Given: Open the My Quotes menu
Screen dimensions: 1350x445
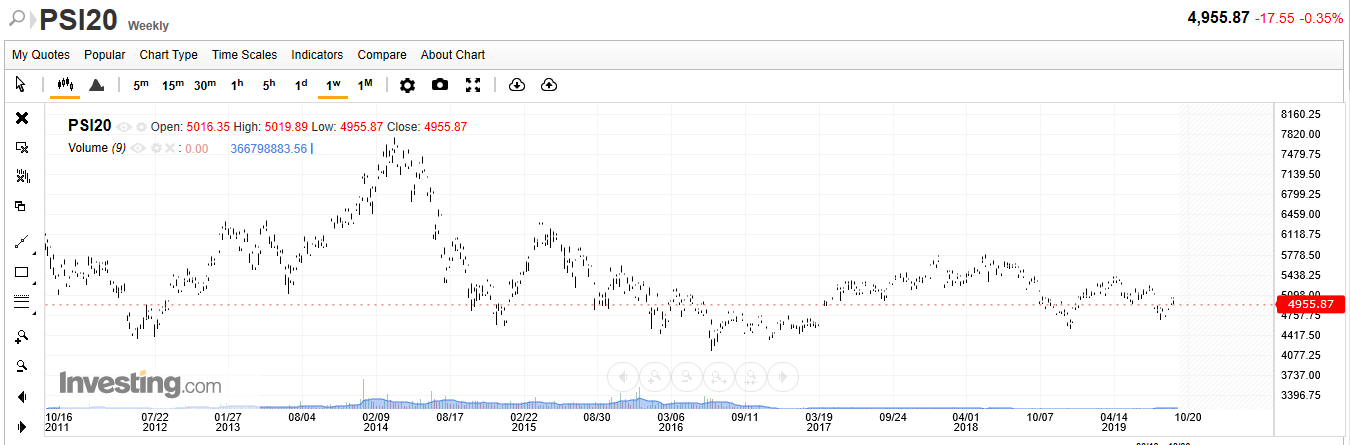Looking at the screenshot, I should coord(41,55).
